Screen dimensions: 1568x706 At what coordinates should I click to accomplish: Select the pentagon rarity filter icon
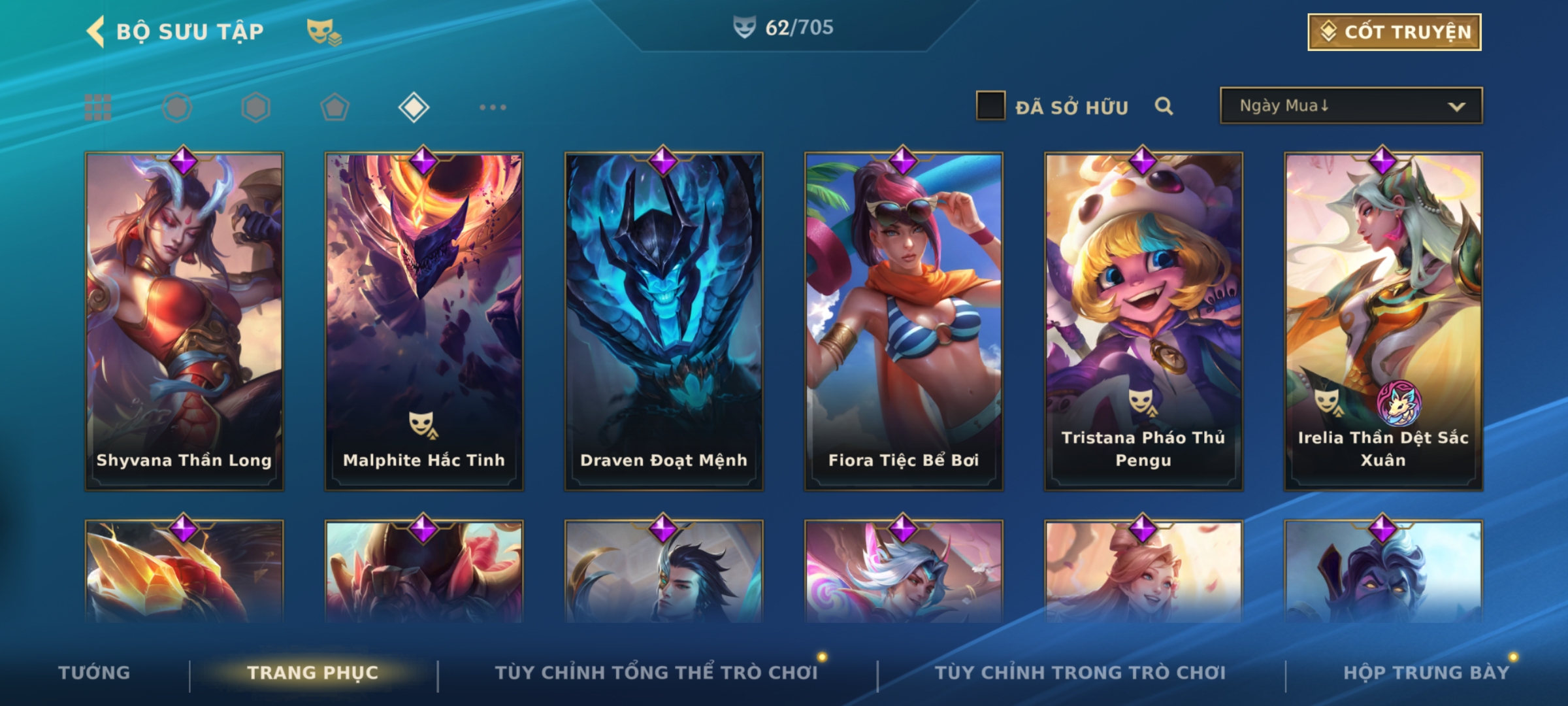coord(335,107)
